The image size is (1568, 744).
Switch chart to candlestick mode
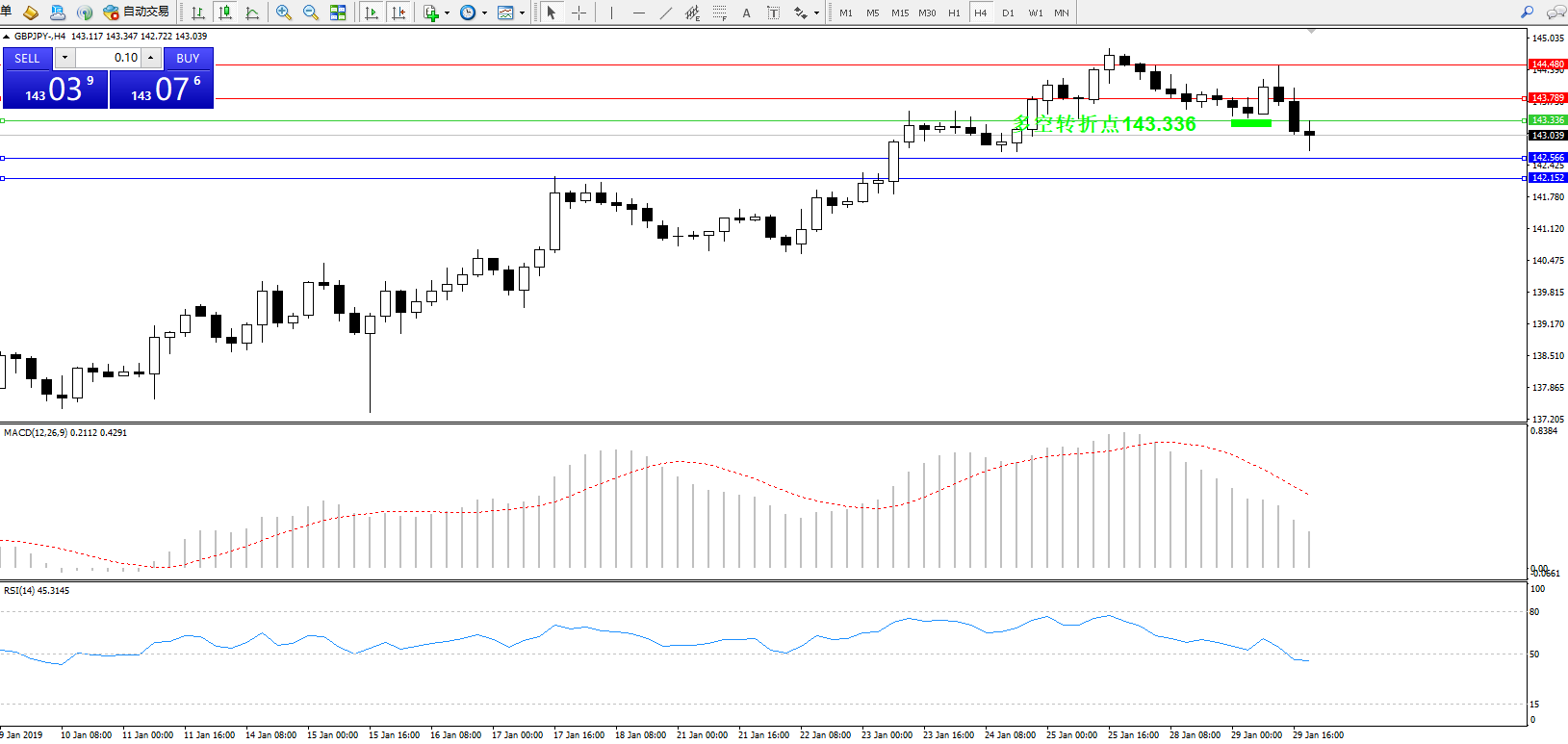(x=225, y=13)
